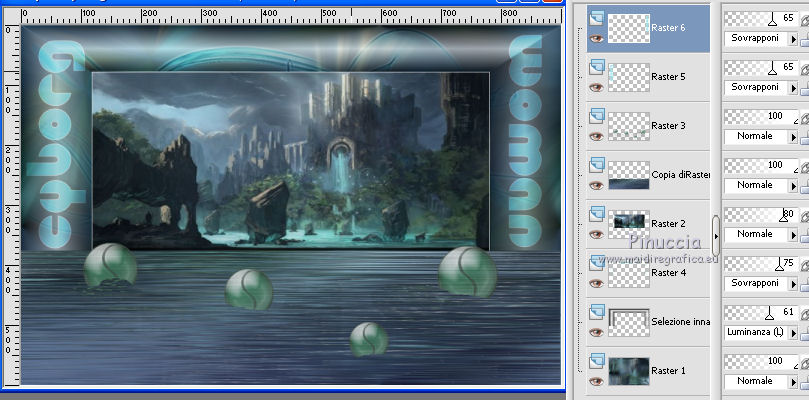Hide the Selezione inna layer

pyautogui.click(x=596, y=332)
